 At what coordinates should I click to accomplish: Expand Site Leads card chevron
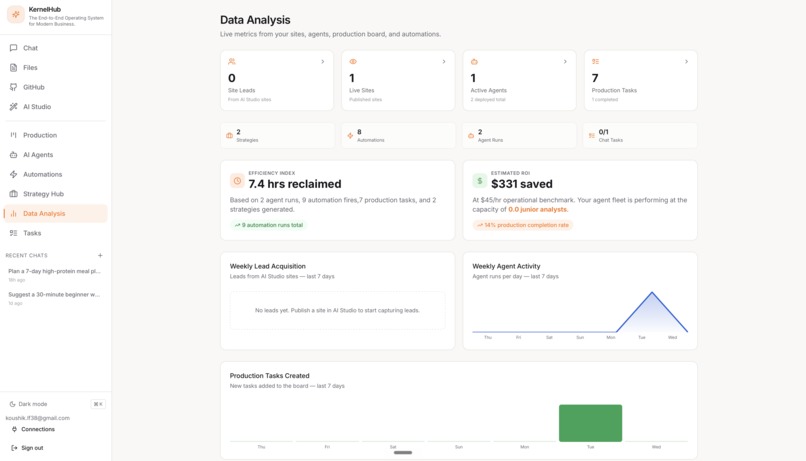pos(323,62)
